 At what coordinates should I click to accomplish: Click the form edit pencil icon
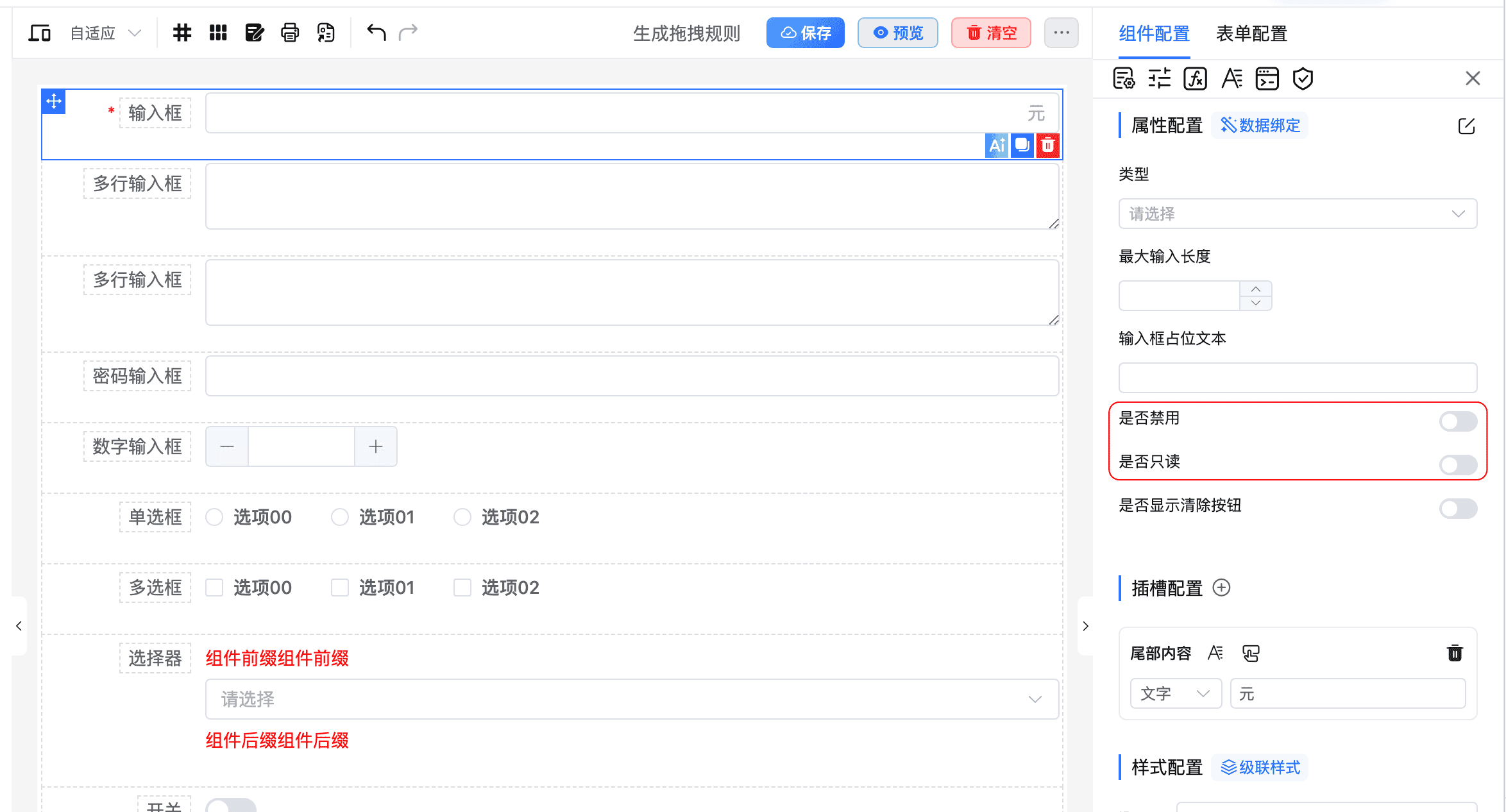click(254, 33)
